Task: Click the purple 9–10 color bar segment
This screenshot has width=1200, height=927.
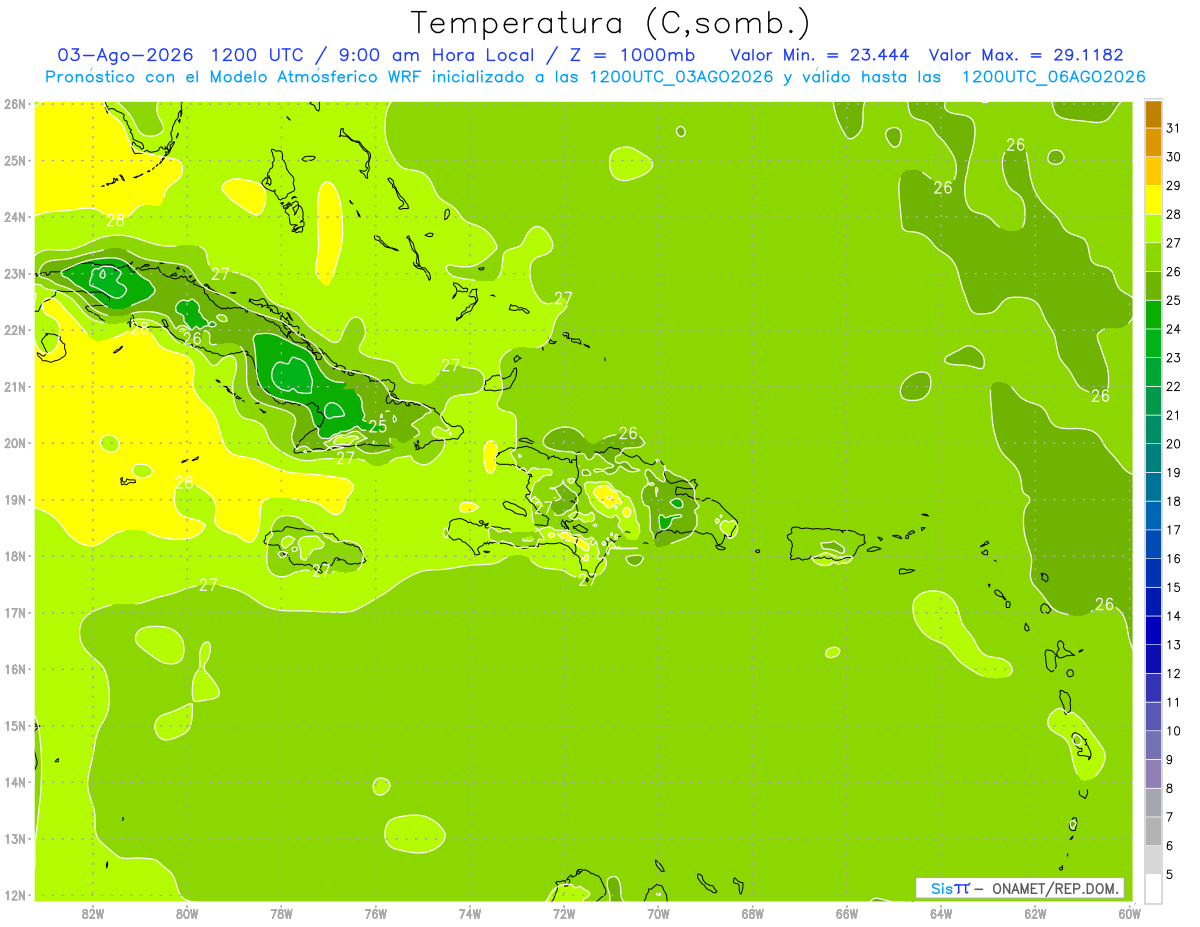Action: (x=1153, y=744)
